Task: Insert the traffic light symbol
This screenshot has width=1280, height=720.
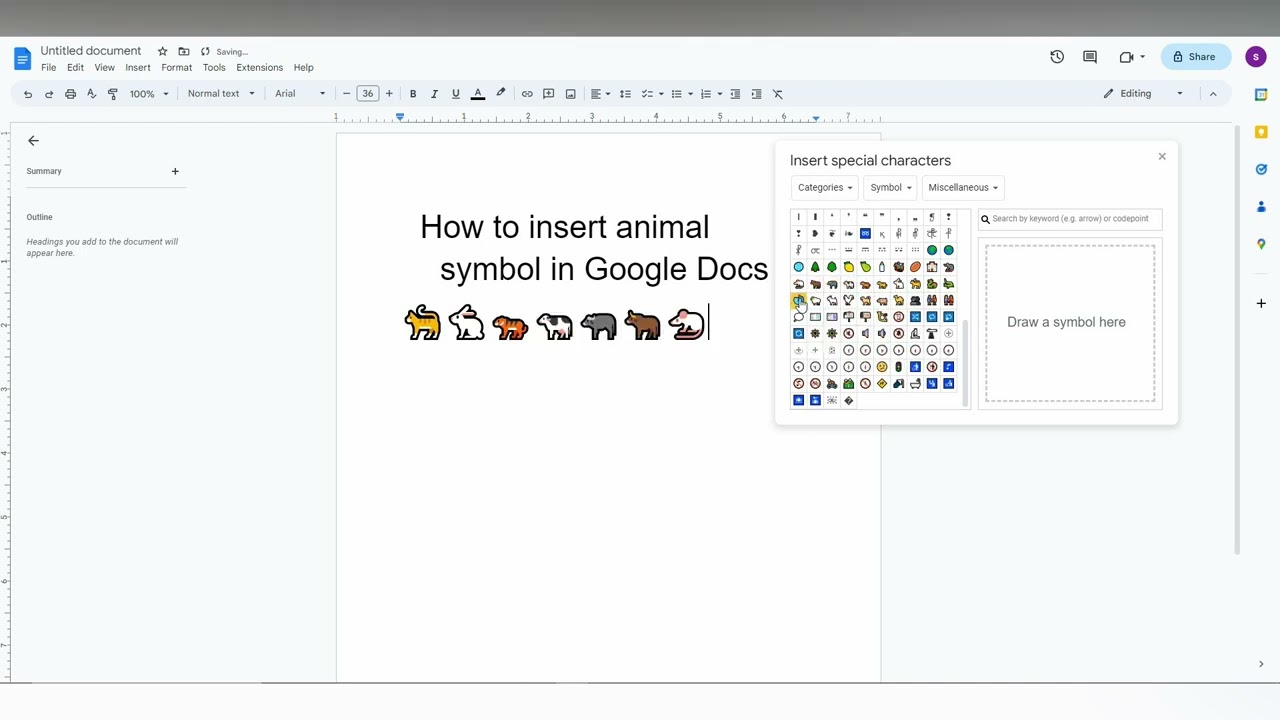Action: (898, 367)
